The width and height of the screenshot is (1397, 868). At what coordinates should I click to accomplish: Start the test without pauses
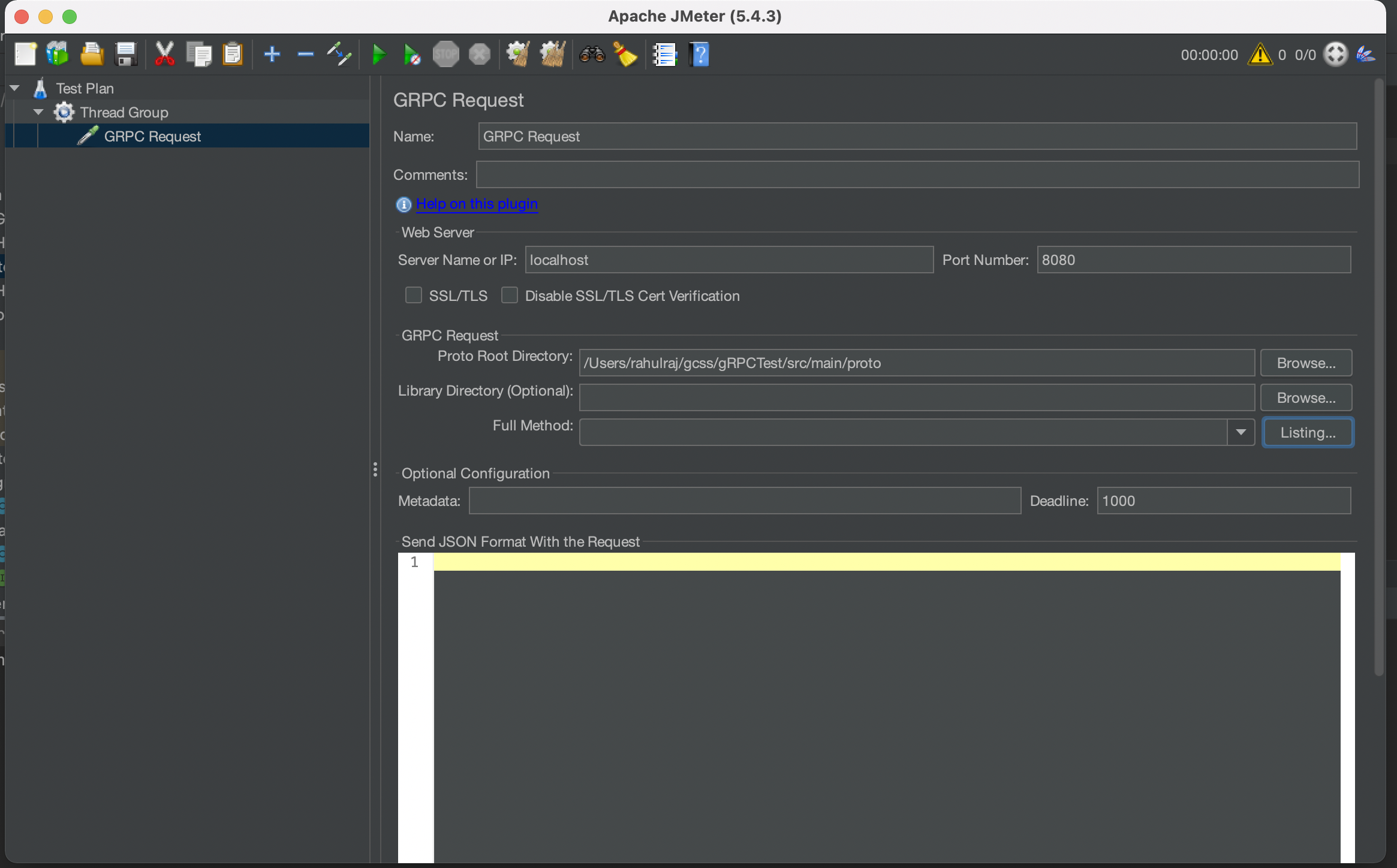click(412, 54)
